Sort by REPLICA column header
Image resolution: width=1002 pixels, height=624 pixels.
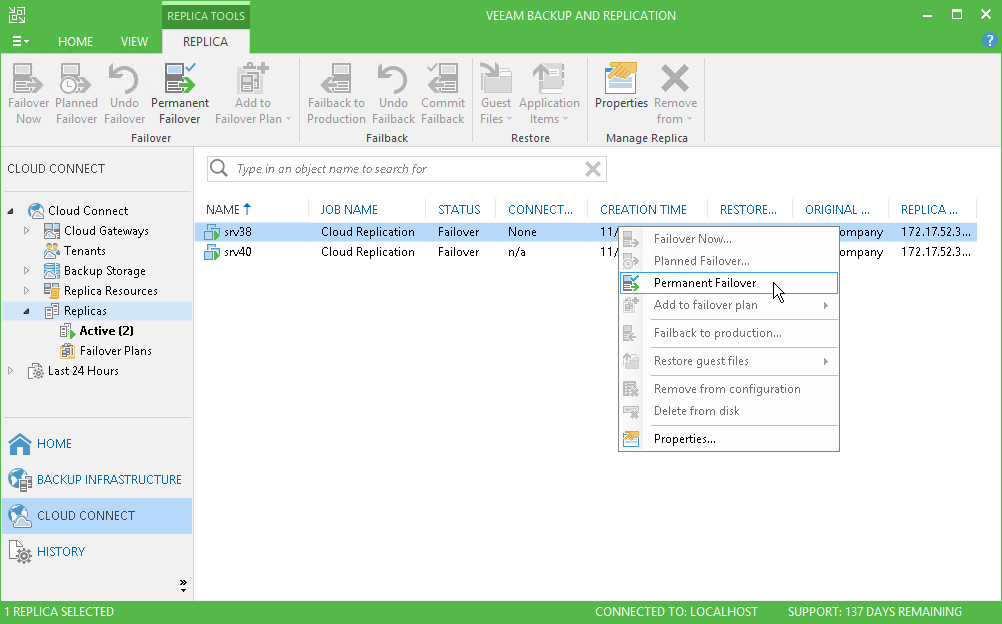click(x=929, y=210)
